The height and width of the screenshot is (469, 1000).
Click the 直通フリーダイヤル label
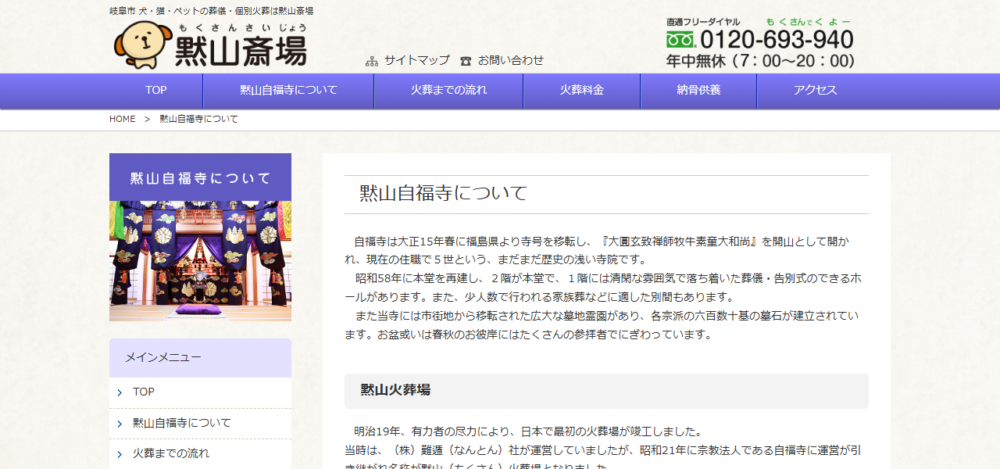(x=703, y=22)
